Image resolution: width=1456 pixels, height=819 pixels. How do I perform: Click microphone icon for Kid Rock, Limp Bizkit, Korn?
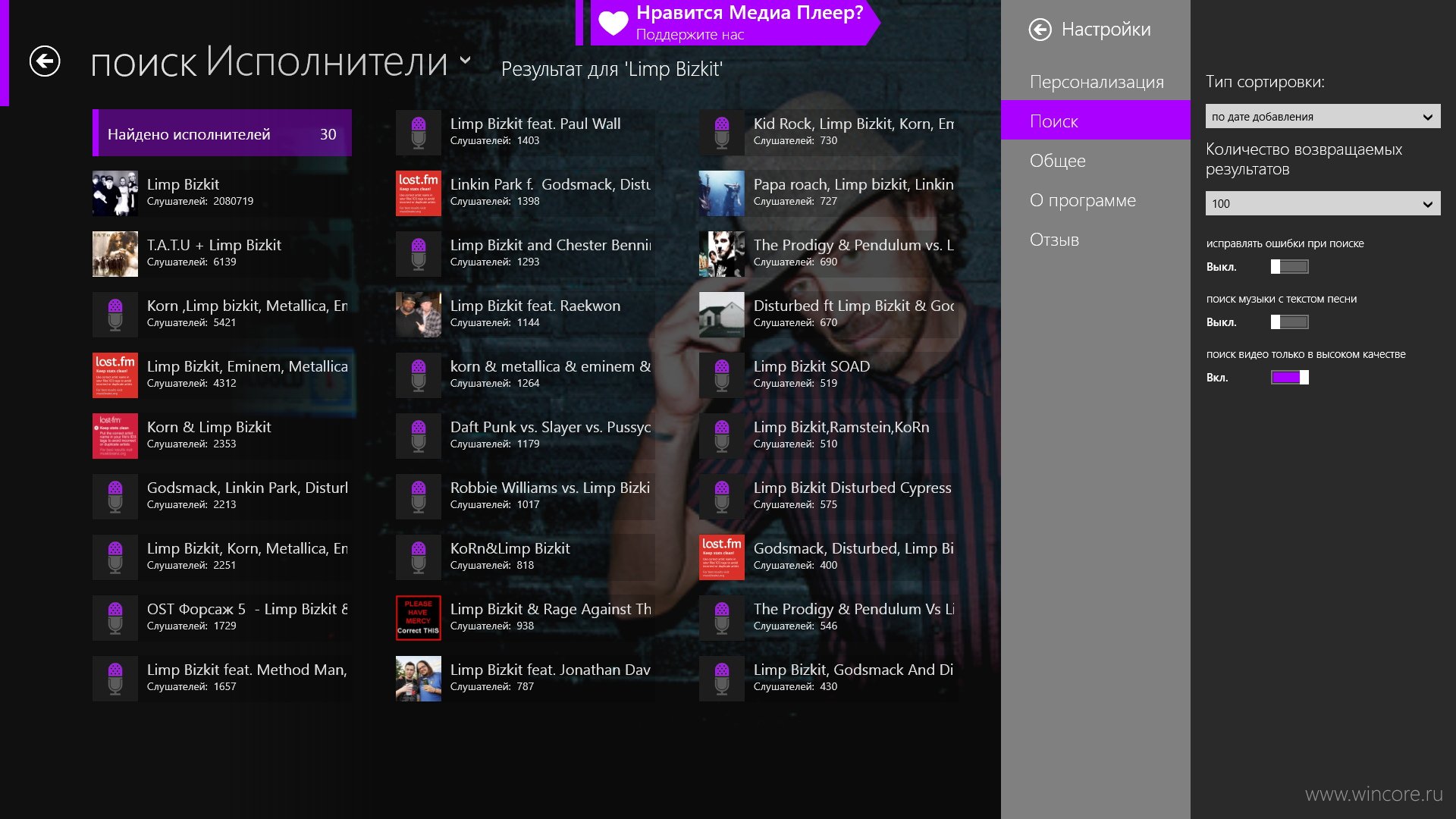point(722,133)
